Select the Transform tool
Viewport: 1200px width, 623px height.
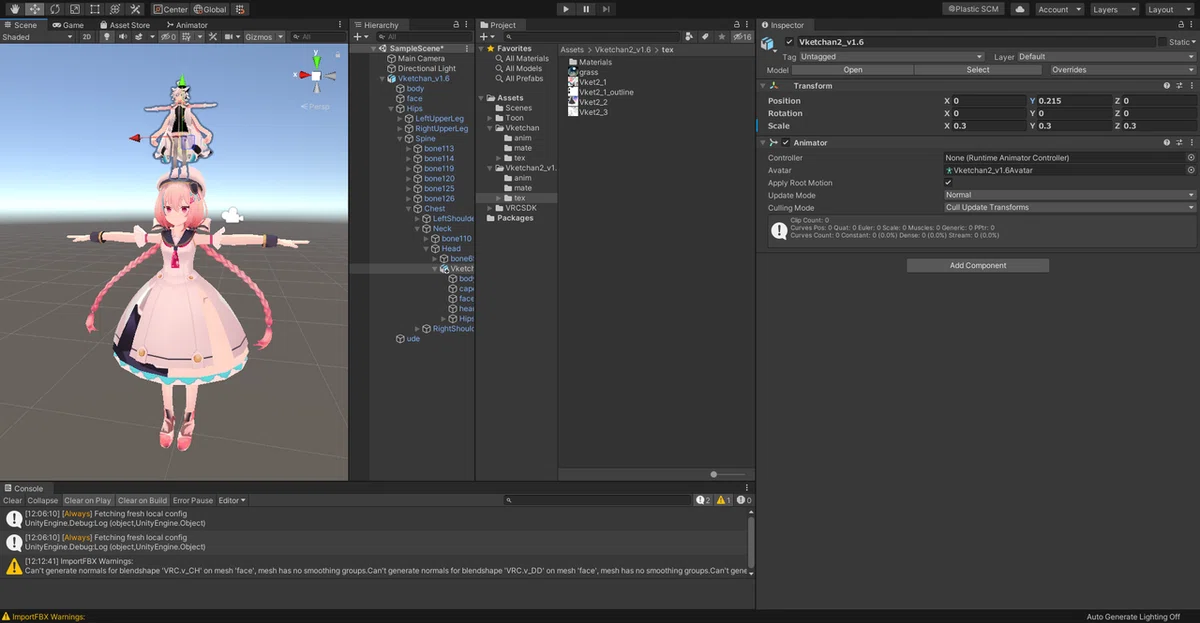(x=115, y=9)
